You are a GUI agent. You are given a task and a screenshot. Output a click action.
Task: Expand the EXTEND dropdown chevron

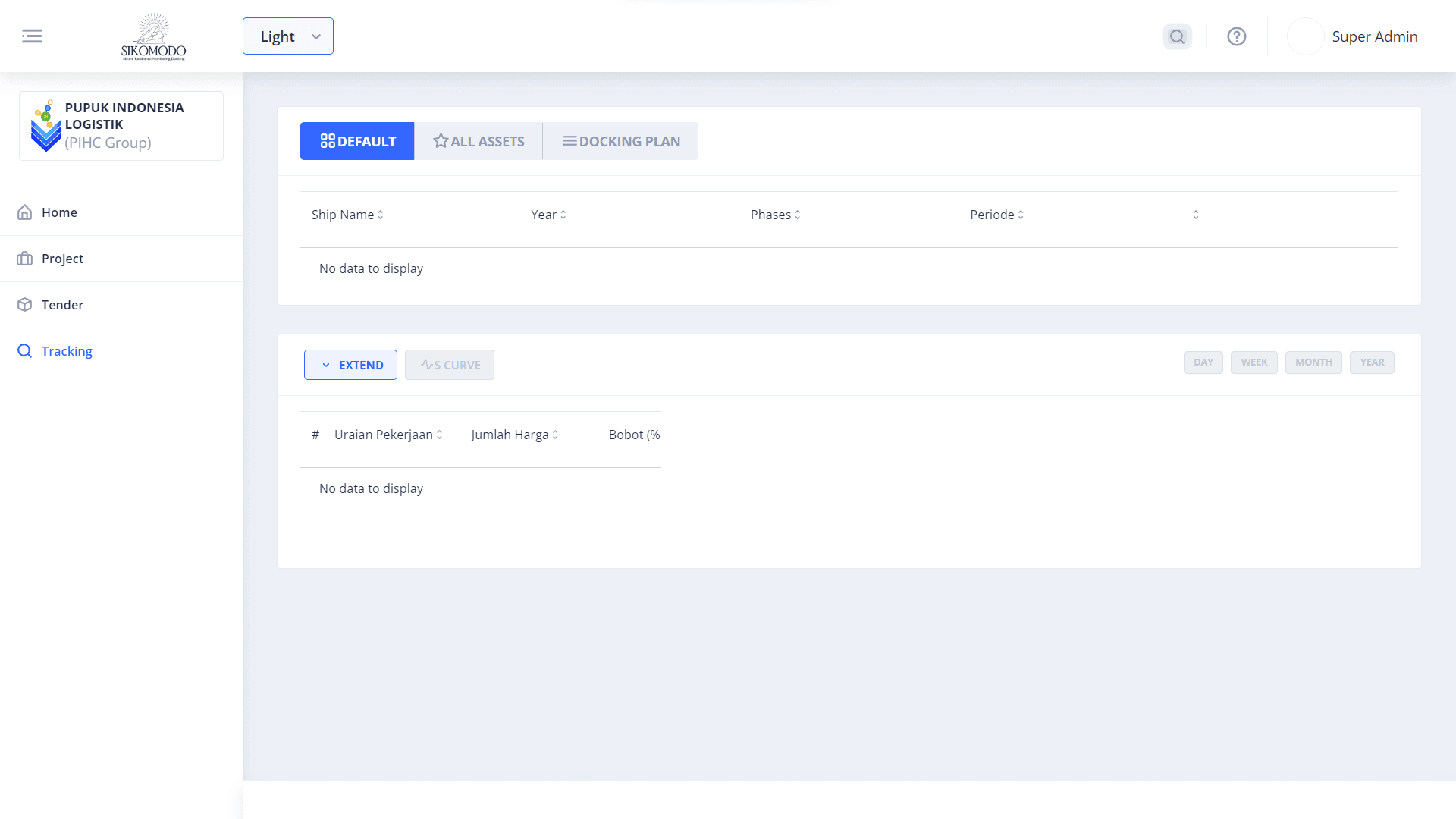tap(327, 365)
